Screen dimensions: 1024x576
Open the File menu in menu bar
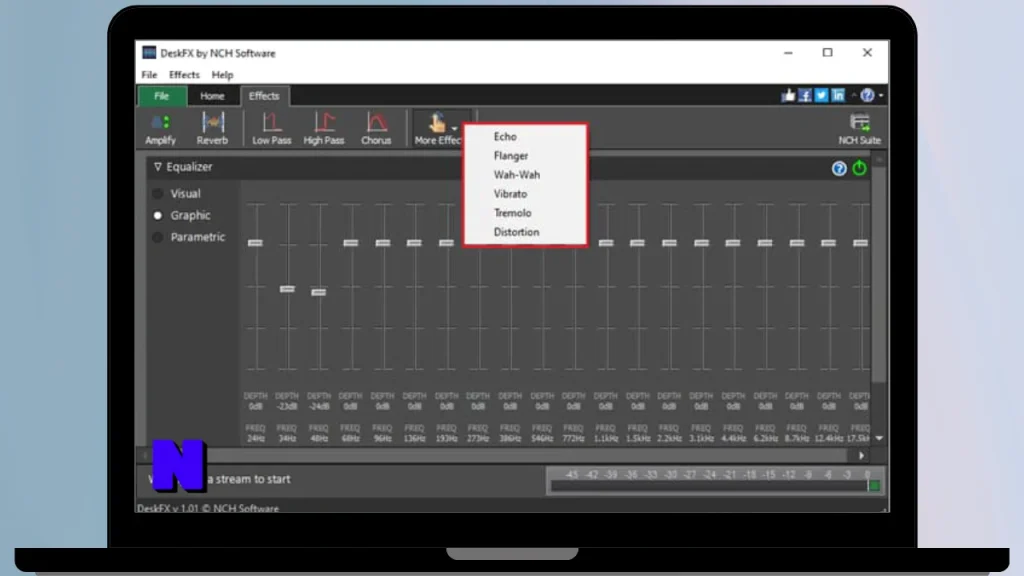pos(149,74)
